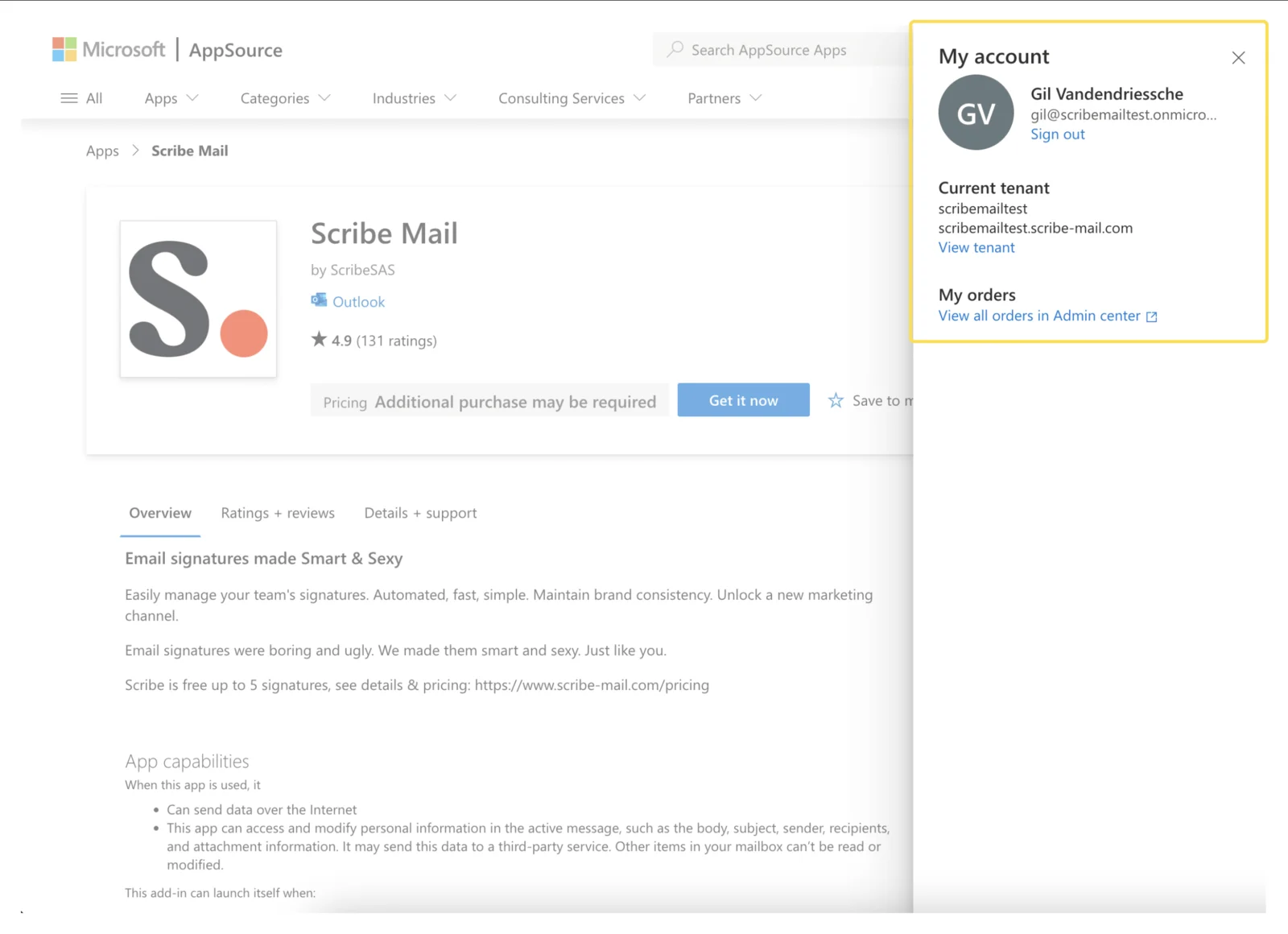This screenshot has width=1288, height=934.
Task: Click the Sign out link
Action: (1057, 134)
